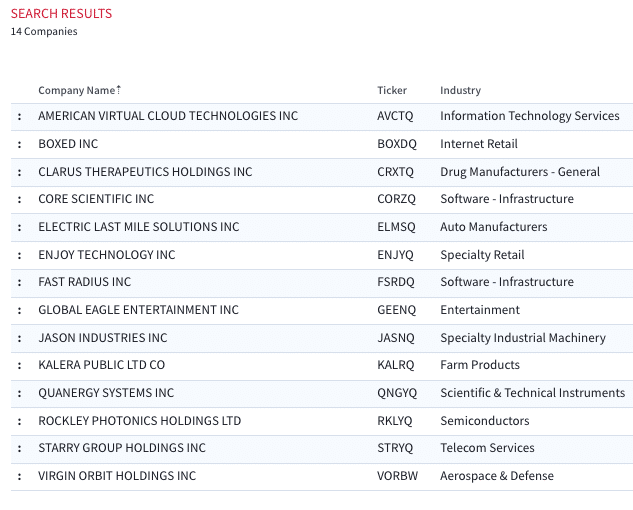This screenshot has width=633, height=510.
Task: Select QUANERGY SYSTEMS INC company name
Action: [x=106, y=392]
